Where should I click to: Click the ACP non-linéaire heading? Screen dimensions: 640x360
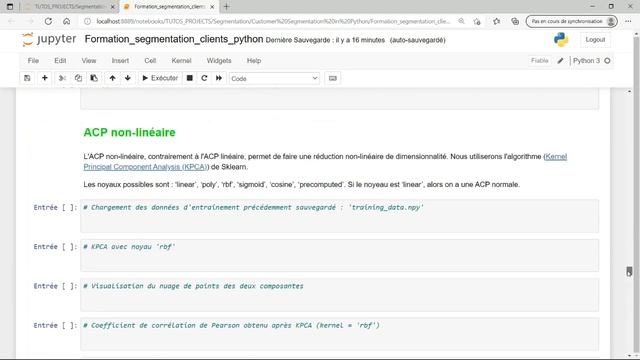click(x=129, y=132)
